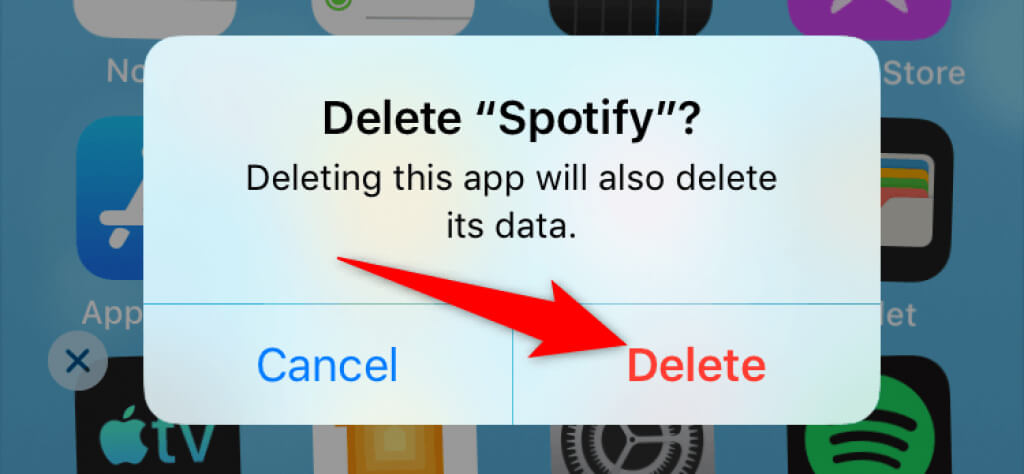
Task: Open the Settings gear app icon
Action: pyautogui.click(x=627, y=449)
